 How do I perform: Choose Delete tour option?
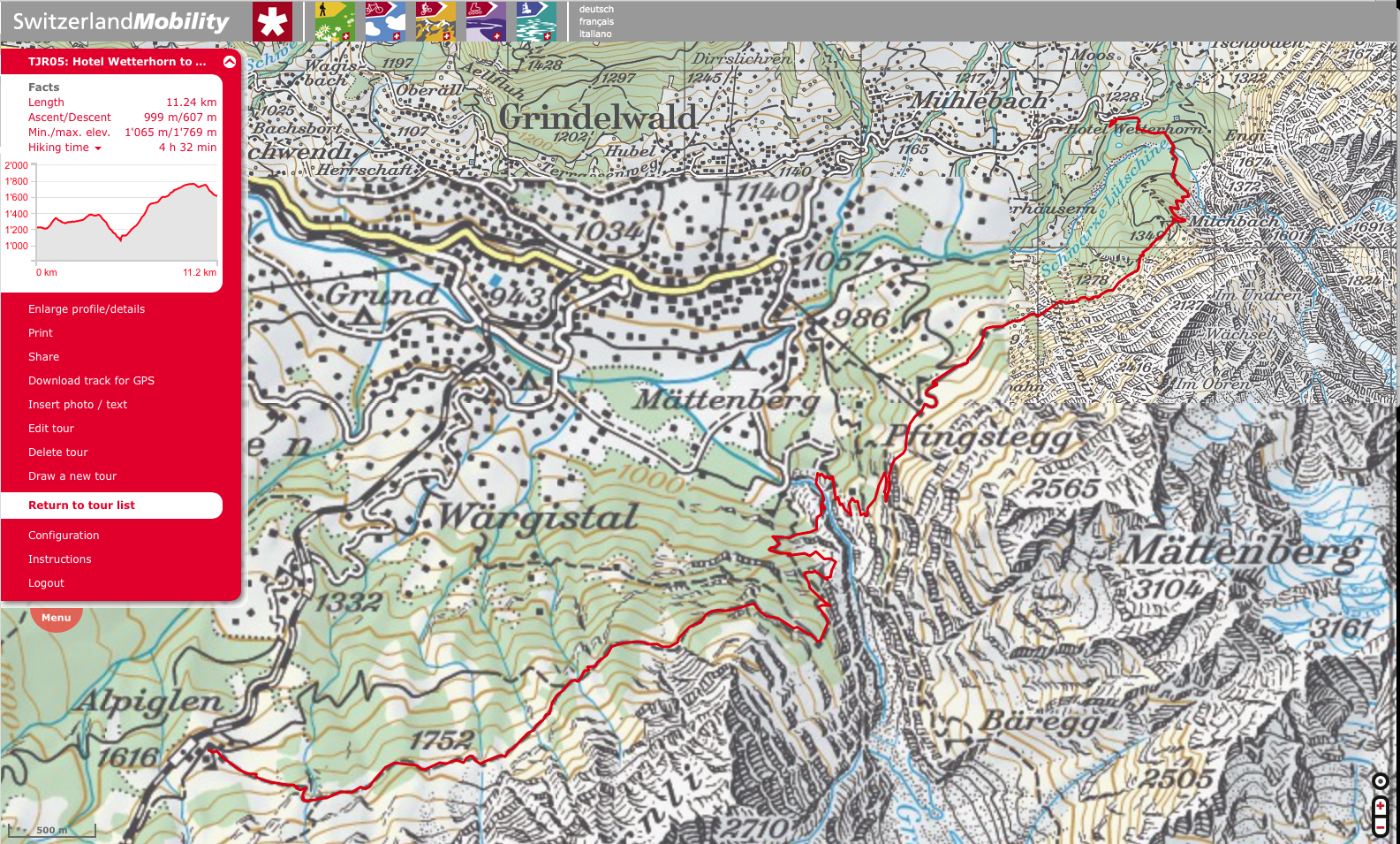[58, 452]
